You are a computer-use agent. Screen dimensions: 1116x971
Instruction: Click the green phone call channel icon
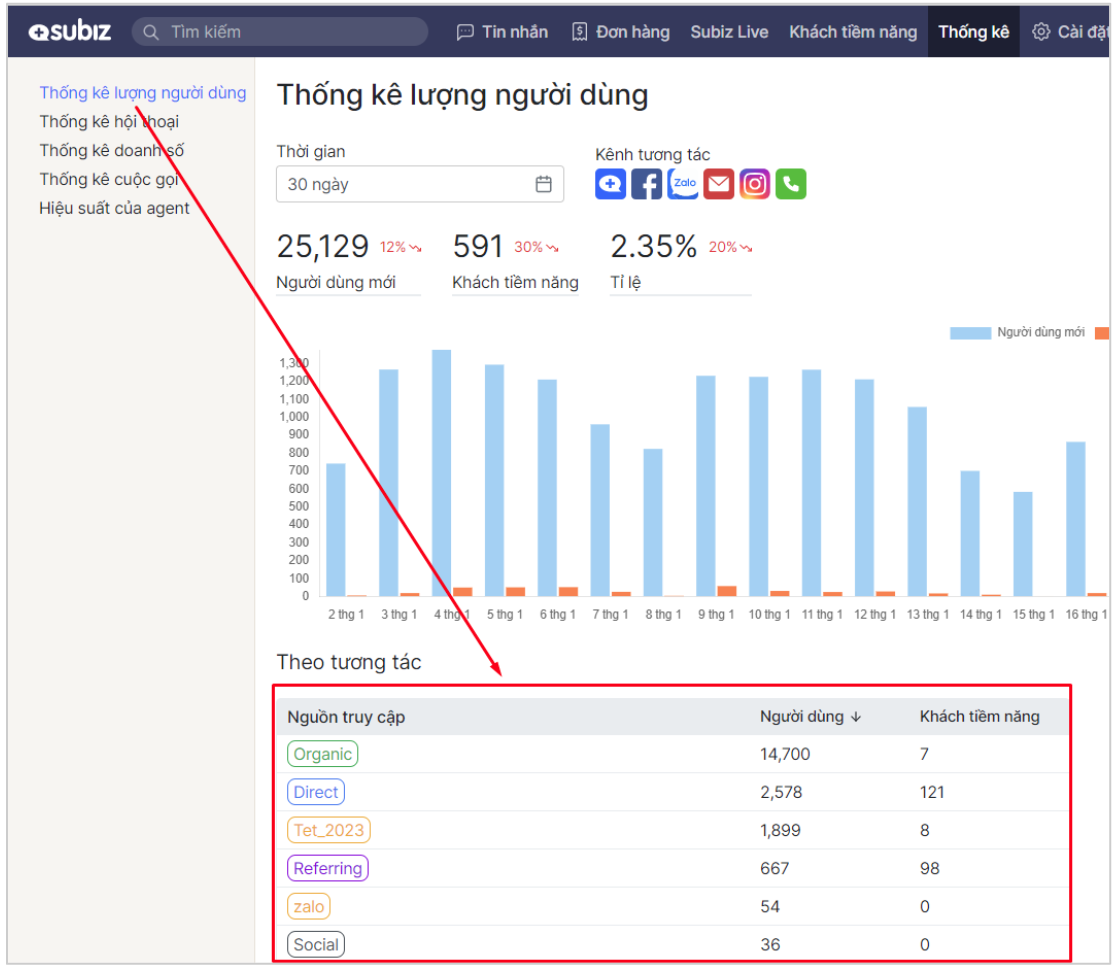(791, 184)
